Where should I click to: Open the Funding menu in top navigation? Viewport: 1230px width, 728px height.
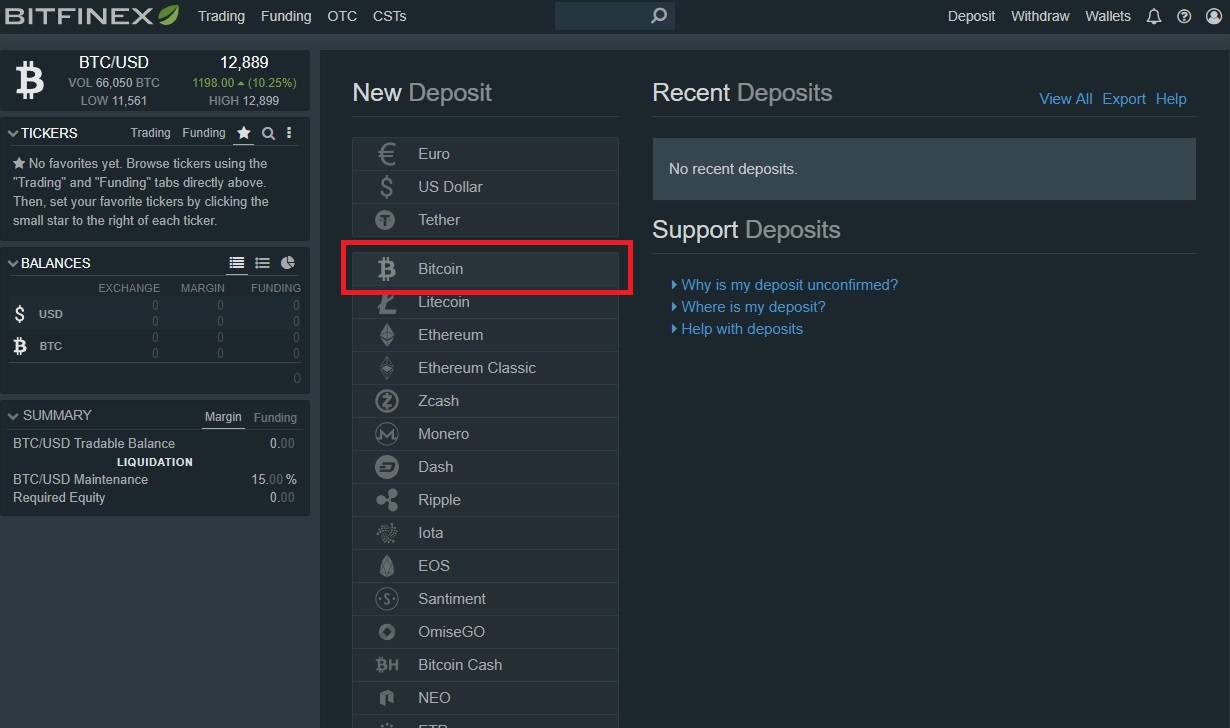(x=286, y=16)
